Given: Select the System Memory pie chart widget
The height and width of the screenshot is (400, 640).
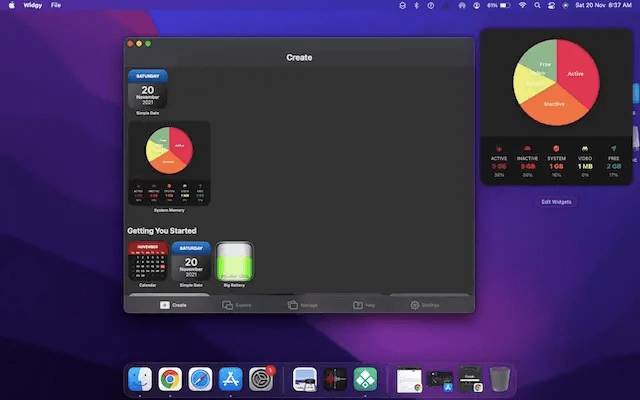Looking at the screenshot, I should coord(169,164).
